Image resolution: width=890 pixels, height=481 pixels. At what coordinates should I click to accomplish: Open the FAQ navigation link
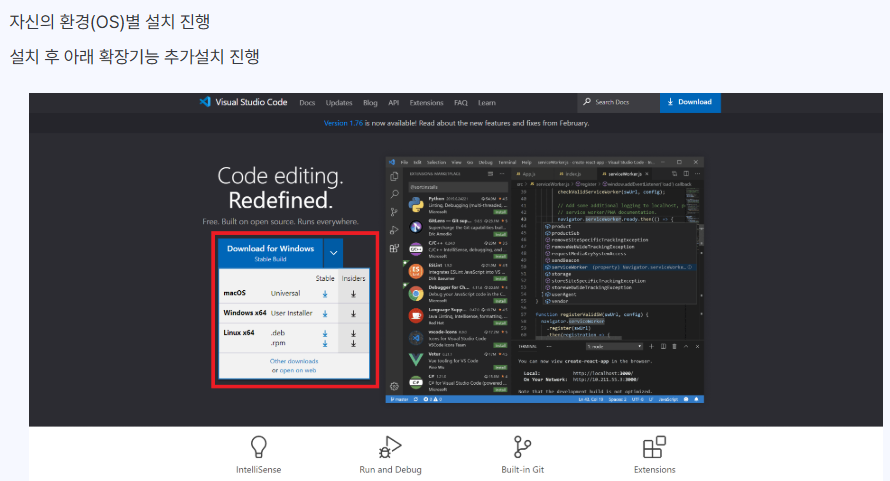click(460, 103)
